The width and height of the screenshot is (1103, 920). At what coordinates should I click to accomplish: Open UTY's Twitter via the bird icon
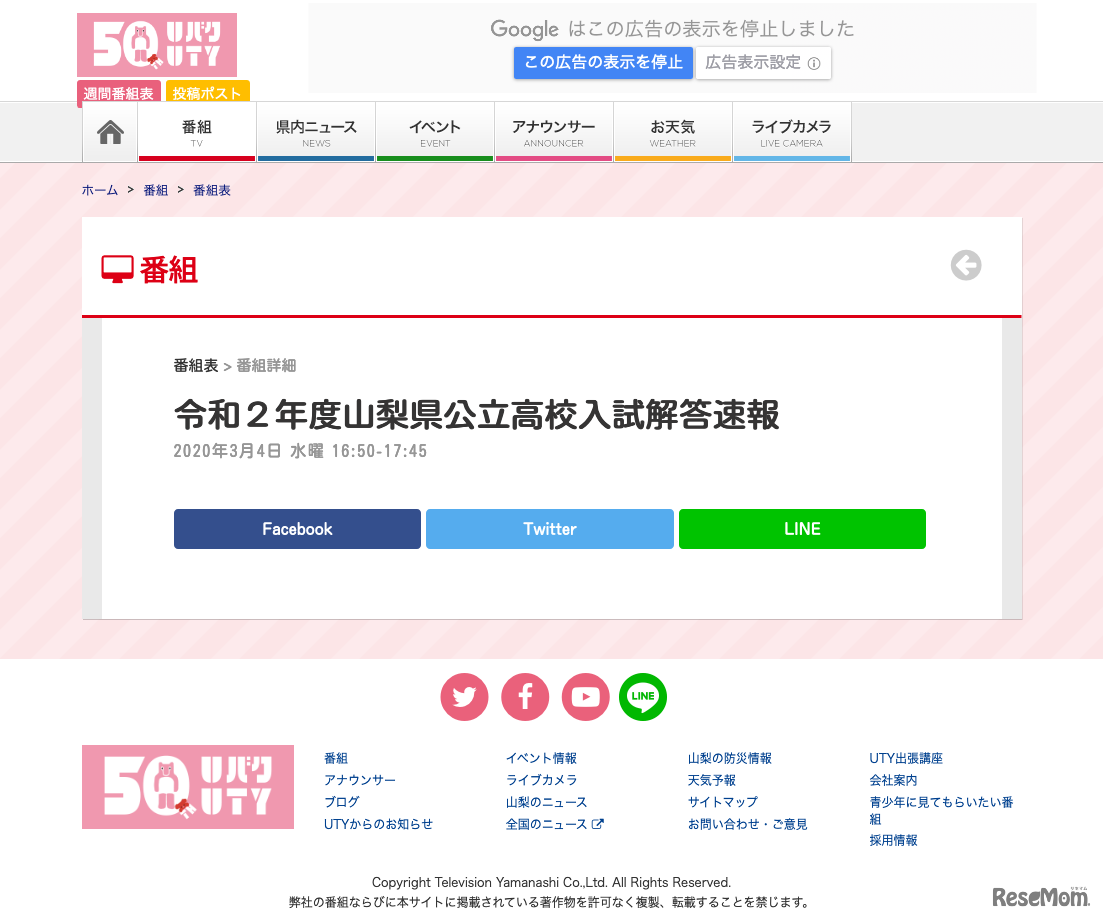[464, 697]
